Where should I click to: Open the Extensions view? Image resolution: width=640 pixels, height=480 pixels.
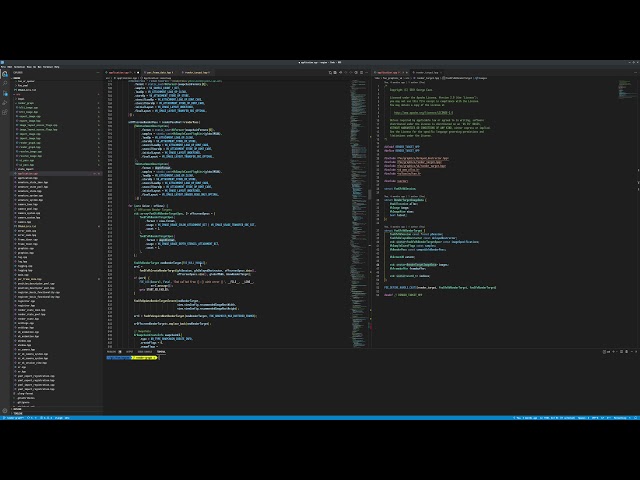(5, 112)
